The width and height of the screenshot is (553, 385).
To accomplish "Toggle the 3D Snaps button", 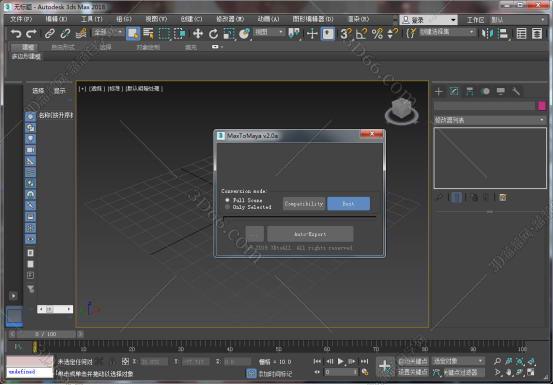I will tap(346, 34).
